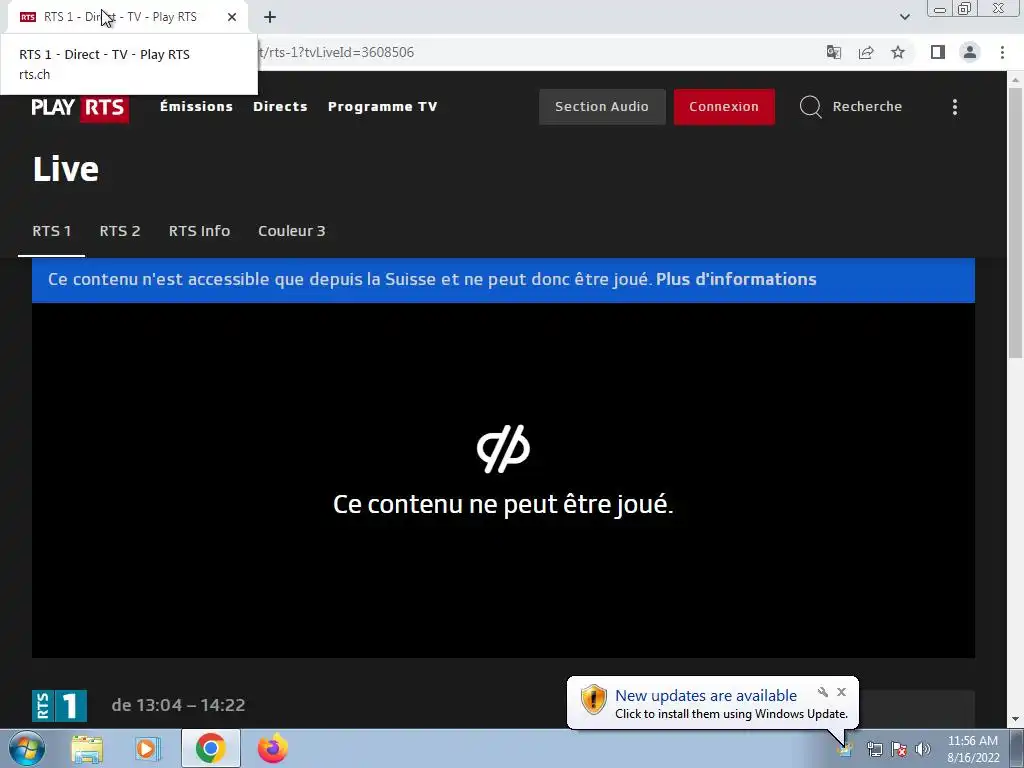The image size is (1024, 768).
Task: Click 'New updates are available' notification
Action: tap(706, 696)
